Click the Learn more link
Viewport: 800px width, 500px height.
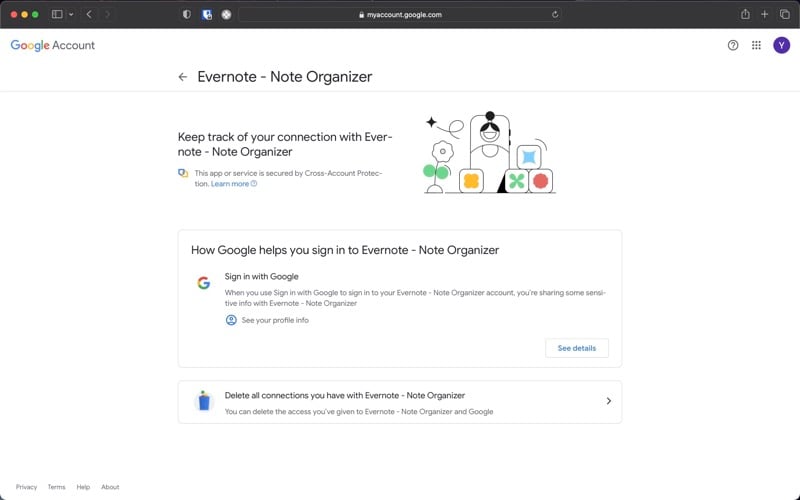[234, 184]
